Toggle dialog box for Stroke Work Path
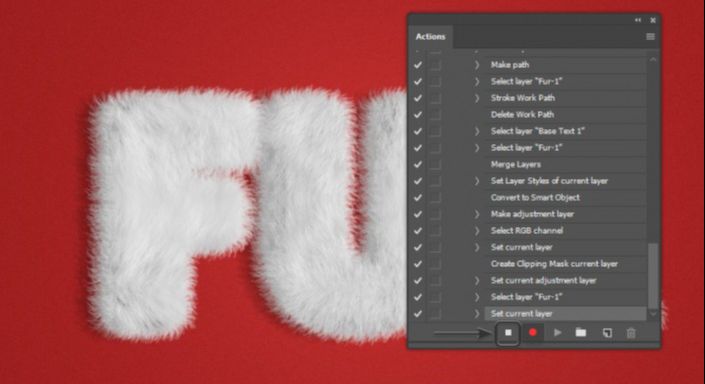The height and width of the screenshot is (384, 705). pyautogui.click(x=435, y=98)
